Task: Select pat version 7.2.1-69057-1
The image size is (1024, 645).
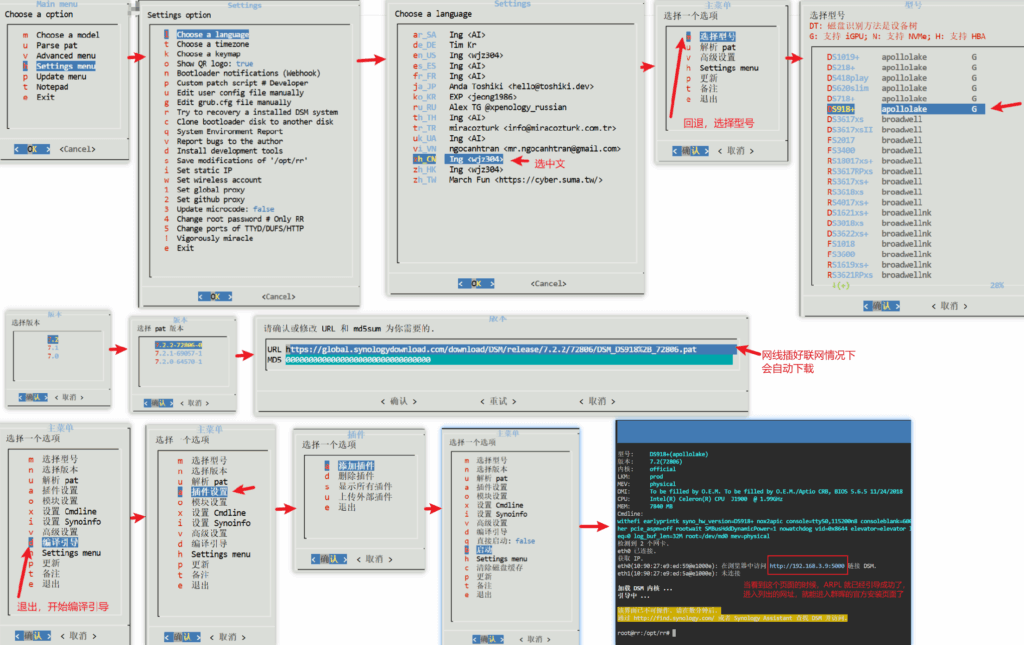Action: pyautogui.click(x=178, y=353)
